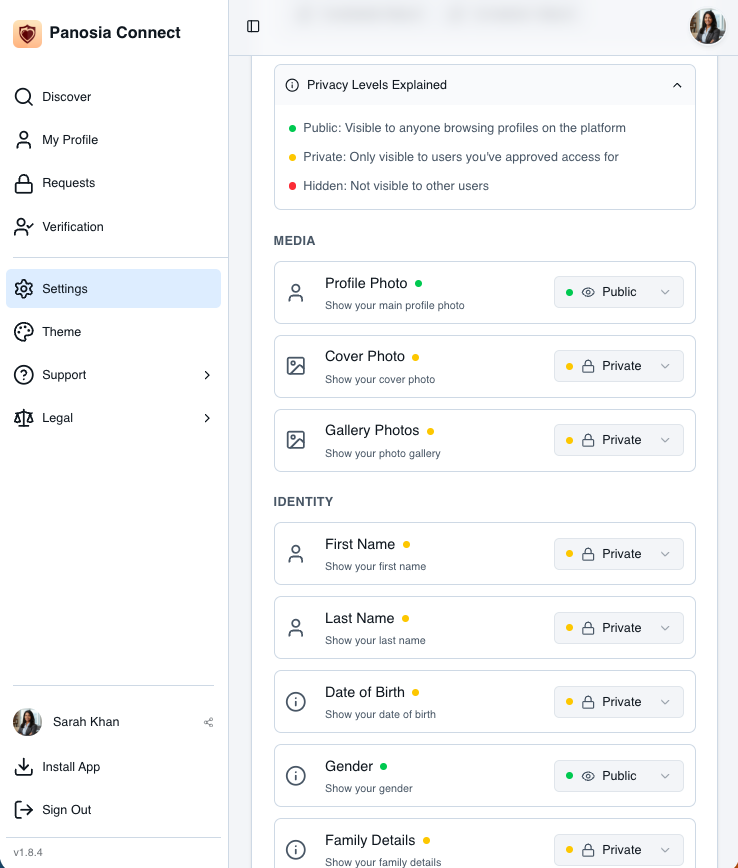The image size is (738, 868).
Task: Click the Gallery Photos image icon
Action: click(x=296, y=440)
